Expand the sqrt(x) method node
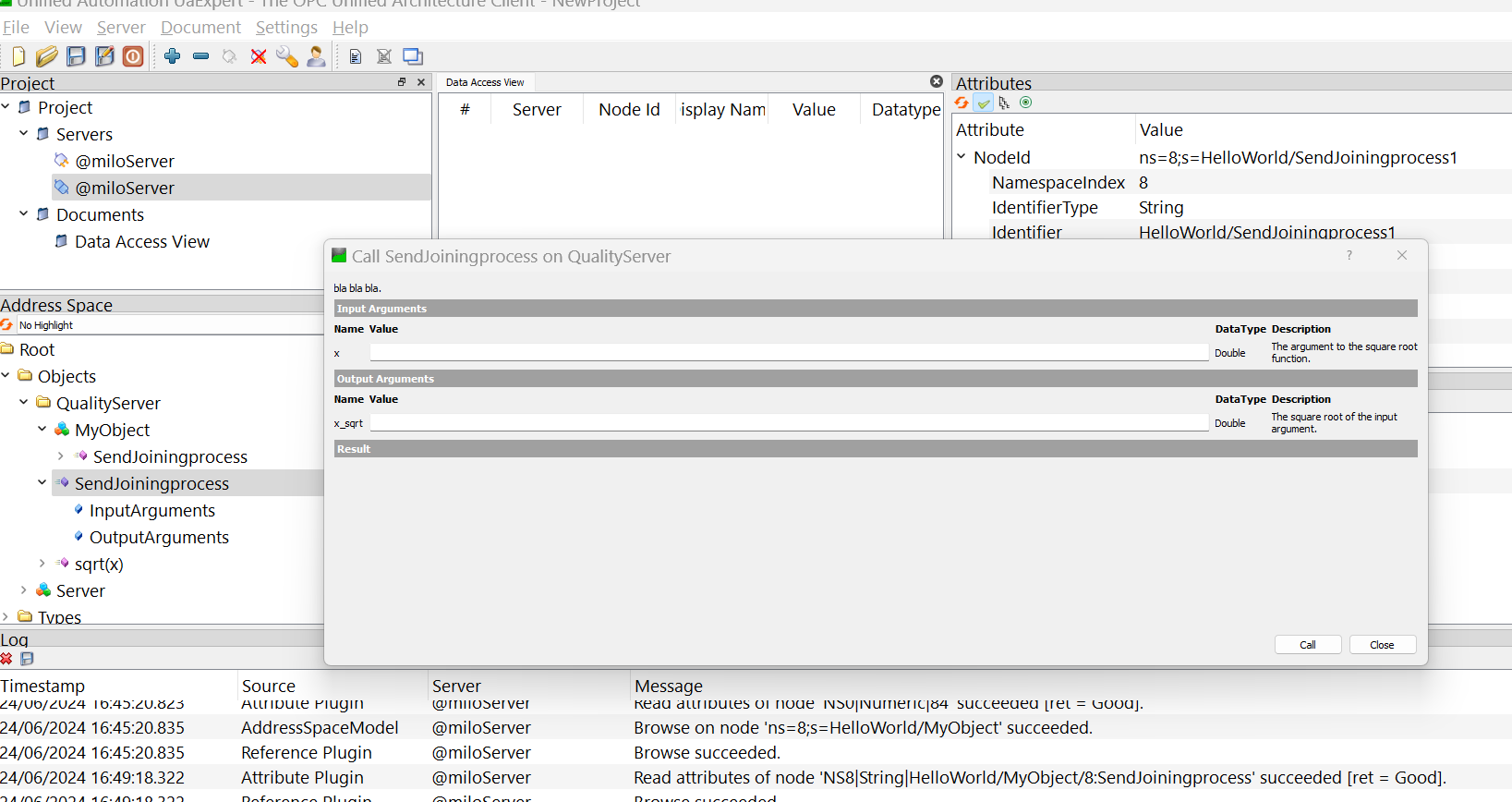 [42, 564]
